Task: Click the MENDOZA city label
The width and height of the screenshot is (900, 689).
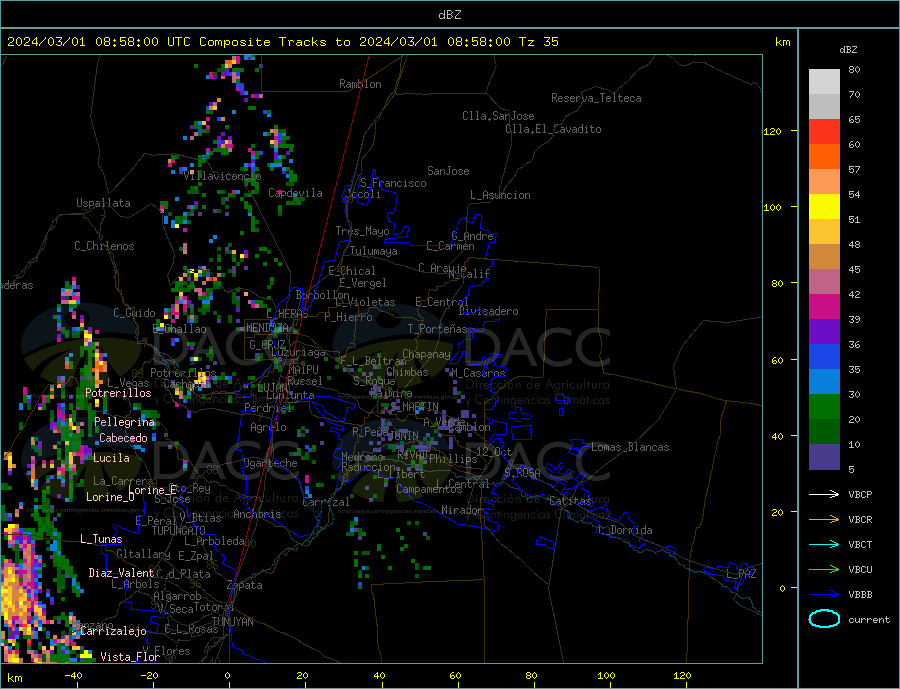Action: 267,328
